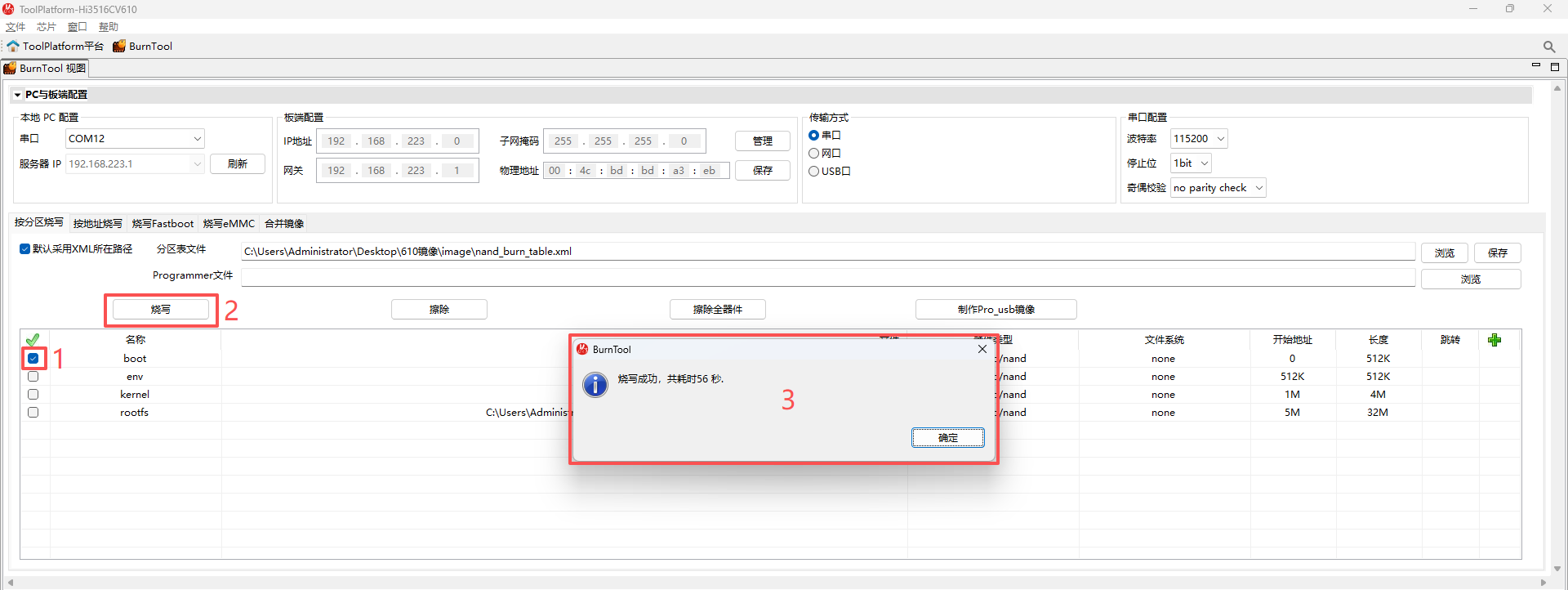Close the BurnTool success dialog
Screen dimensions: 1568x590
tap(982, 349)
